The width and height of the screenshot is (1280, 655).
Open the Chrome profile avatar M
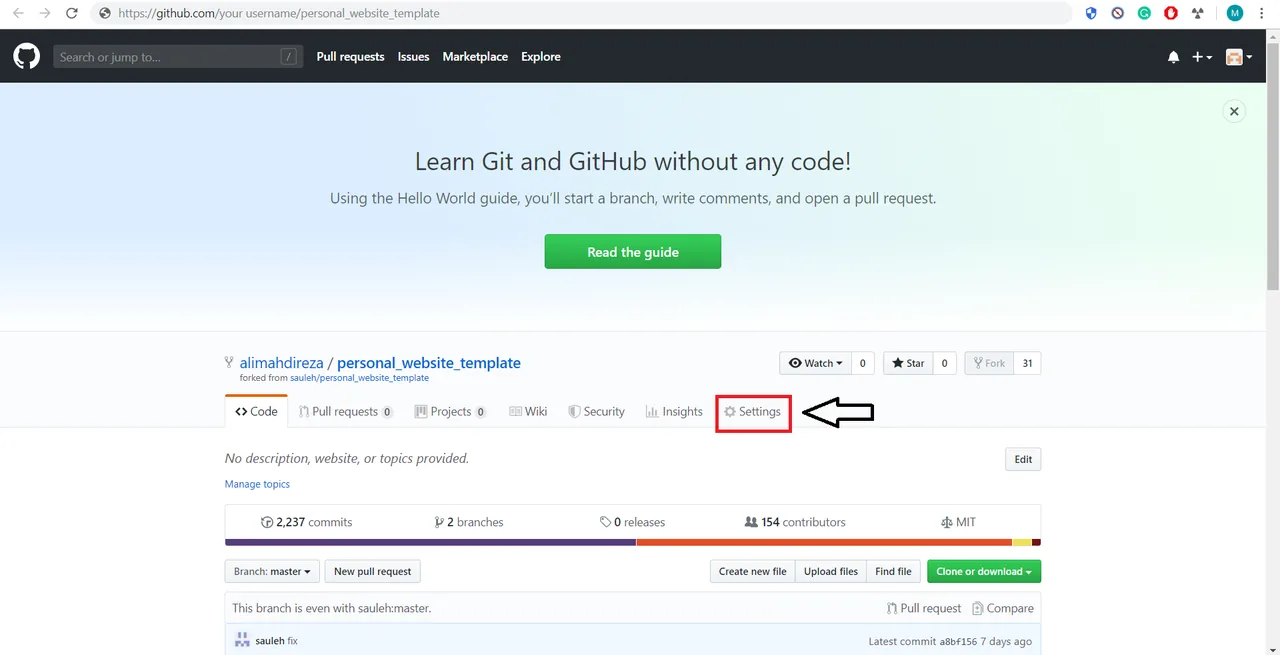click(1235, 14)
